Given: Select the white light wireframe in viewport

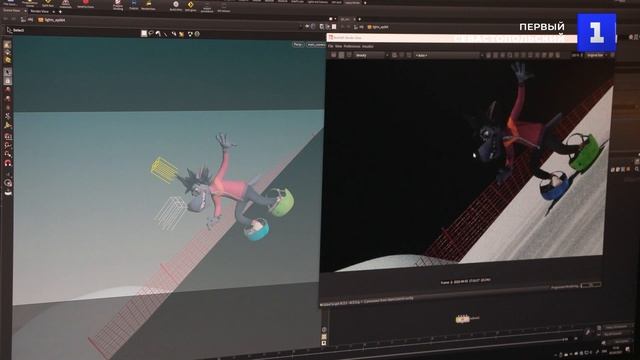Looking at the screenshot, I should [x=171, y=213].
